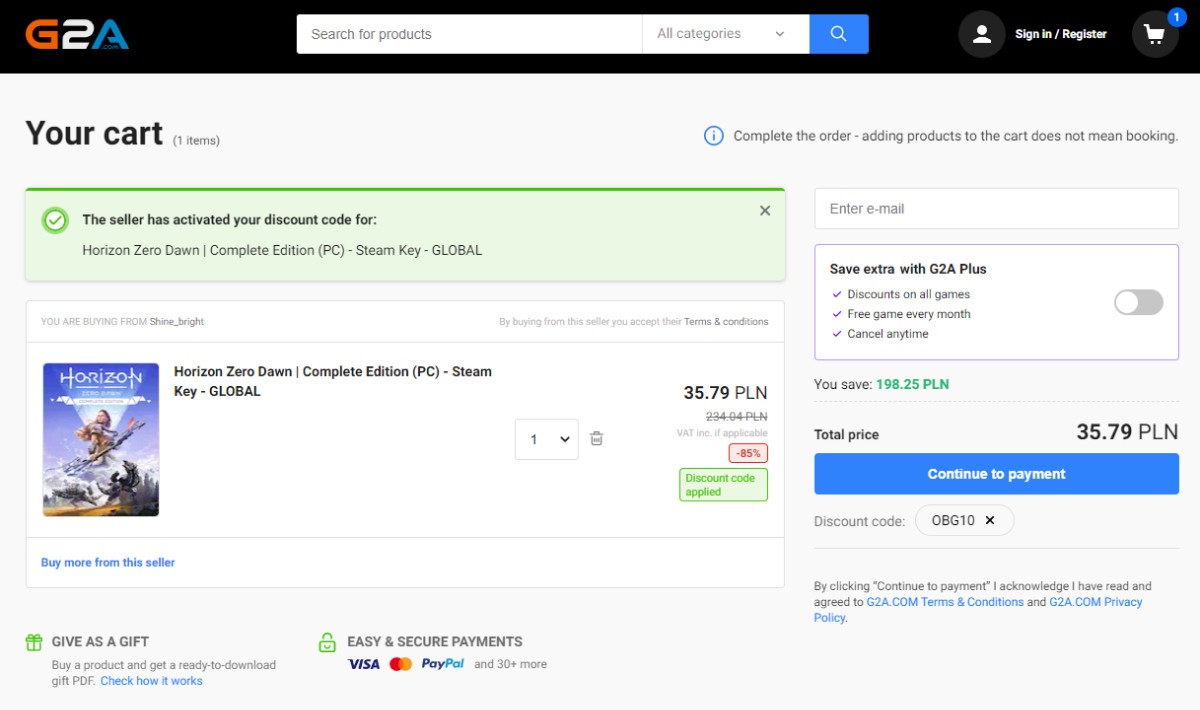
Task: Click the struck-through 234.04 PLN price
Action: click(x=737, y=416)
